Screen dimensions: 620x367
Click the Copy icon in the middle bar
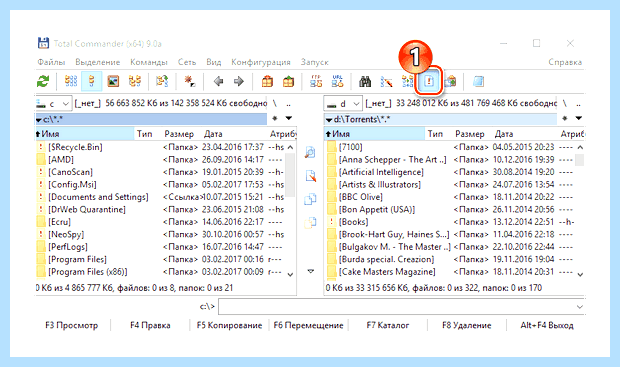click(310, 199)
